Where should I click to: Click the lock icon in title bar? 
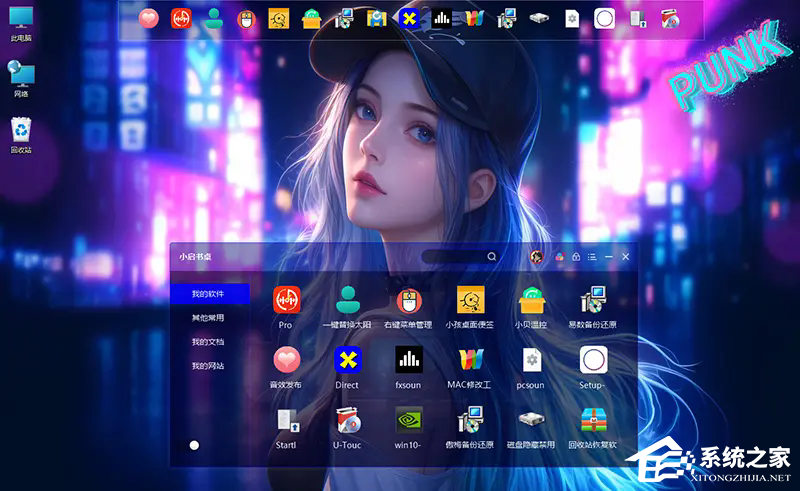tap(576, 257)
